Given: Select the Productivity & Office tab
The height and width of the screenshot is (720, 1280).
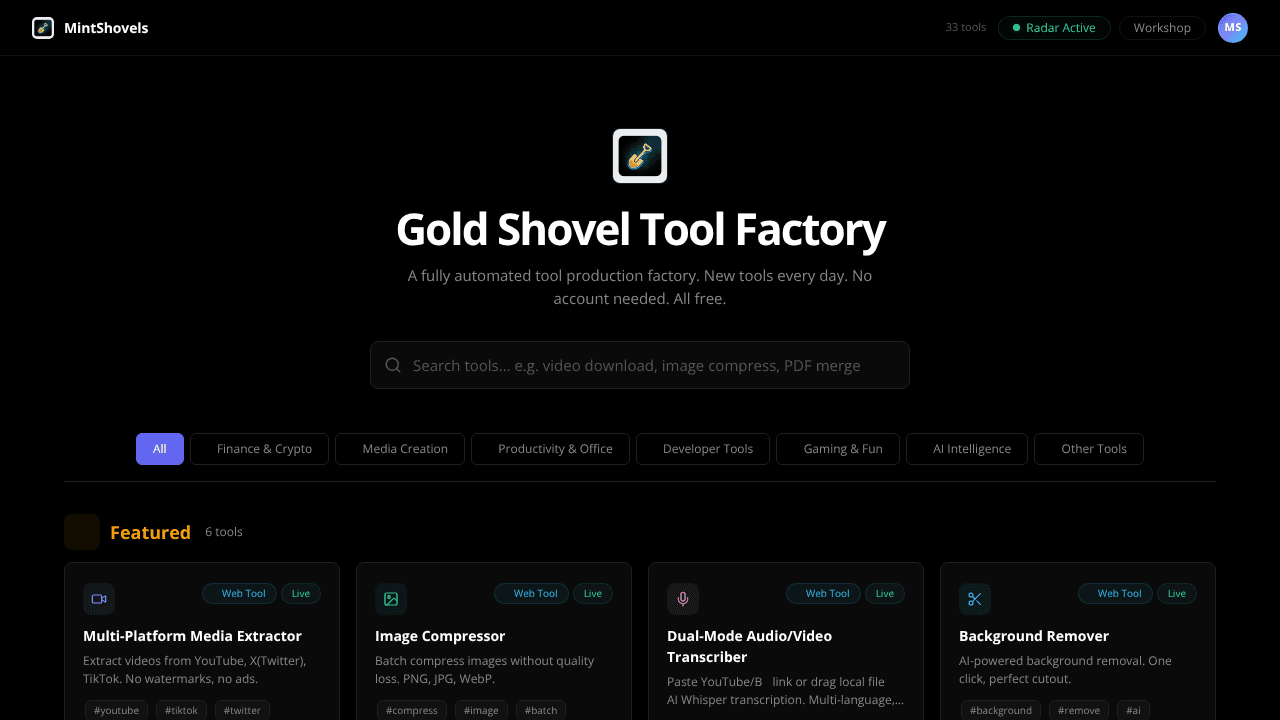Looking at the screenshot, I should click(550, 449).
